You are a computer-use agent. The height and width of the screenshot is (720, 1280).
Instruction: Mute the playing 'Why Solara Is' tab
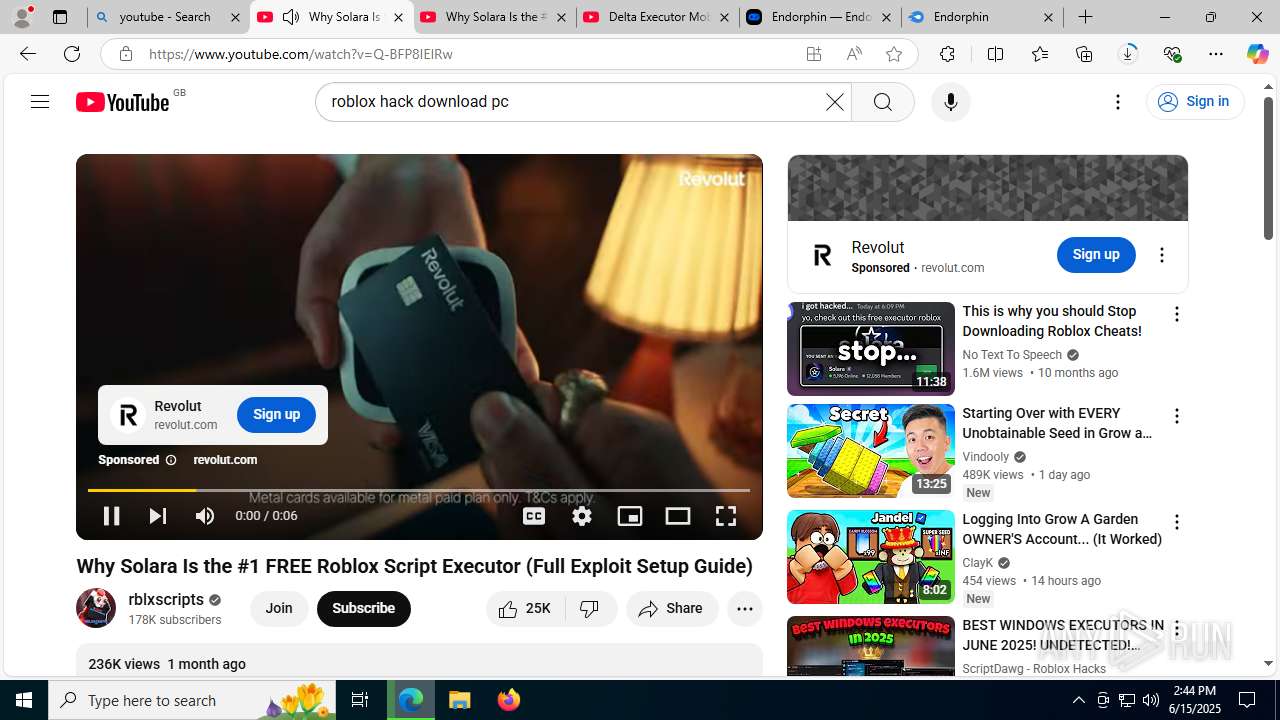290,17
